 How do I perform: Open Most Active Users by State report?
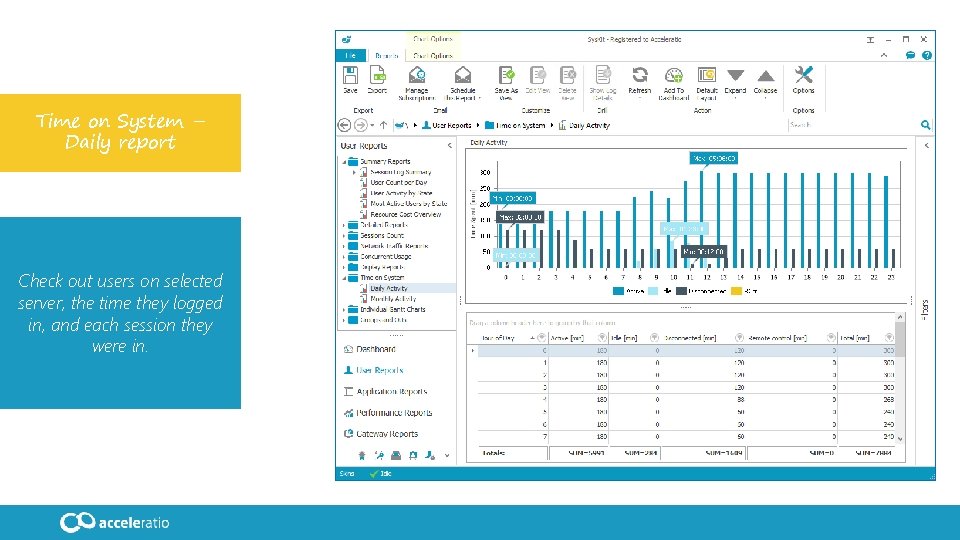(x=408, y=203)
